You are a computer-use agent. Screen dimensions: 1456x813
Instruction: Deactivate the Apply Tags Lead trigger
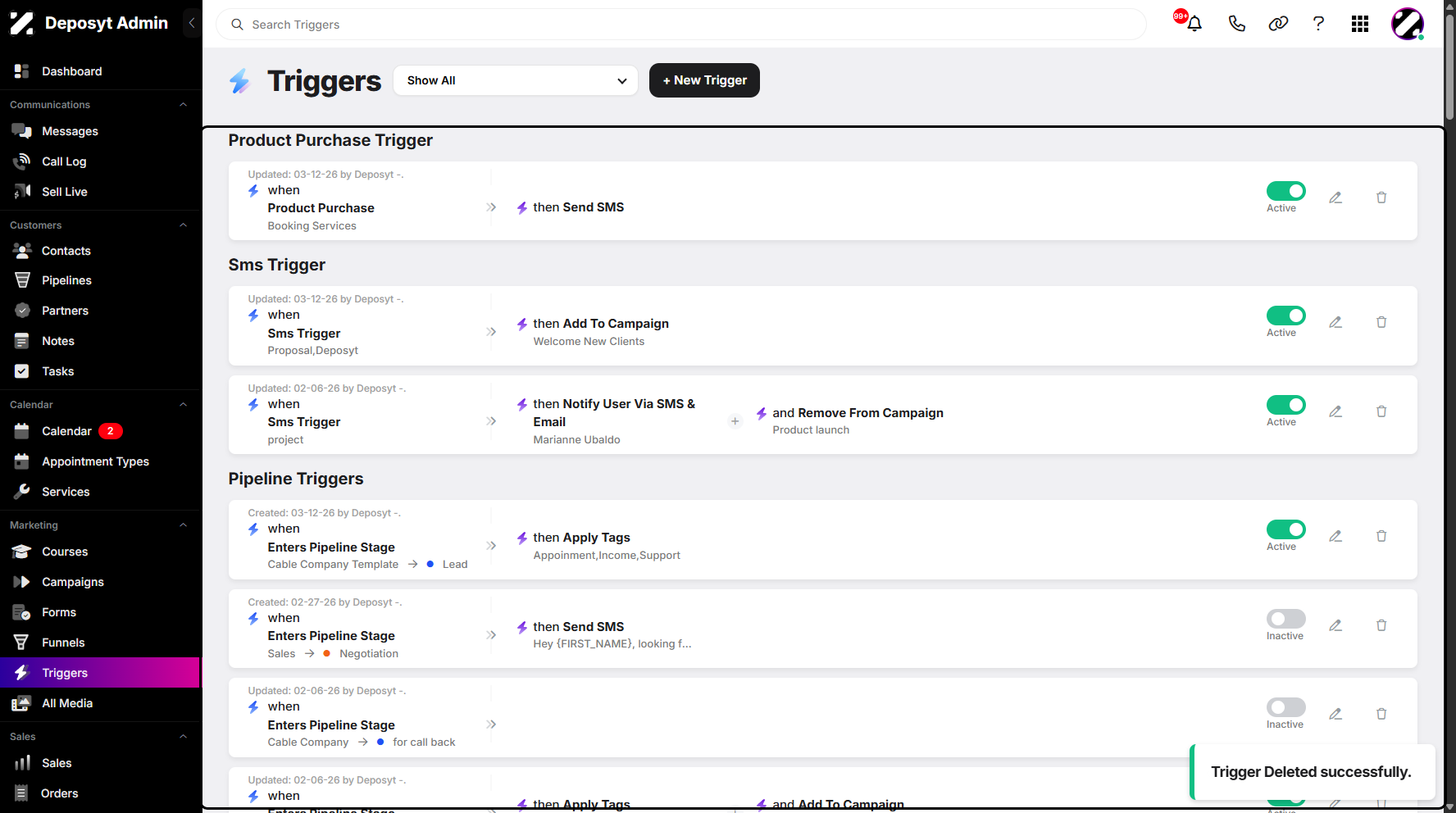pyautogui.click(x=1285, y=529)
